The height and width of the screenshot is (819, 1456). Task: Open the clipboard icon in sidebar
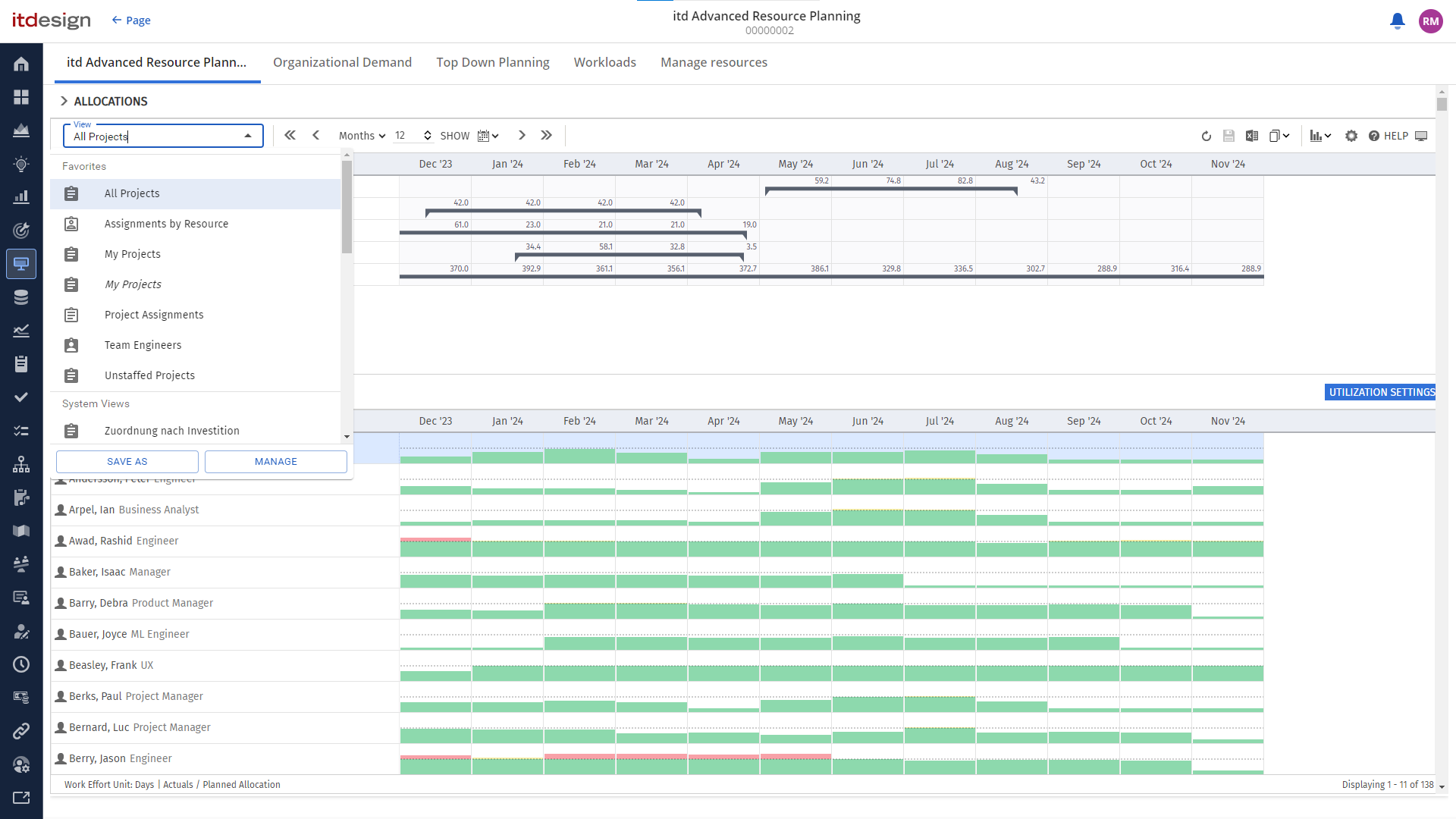tap(21, 364)
